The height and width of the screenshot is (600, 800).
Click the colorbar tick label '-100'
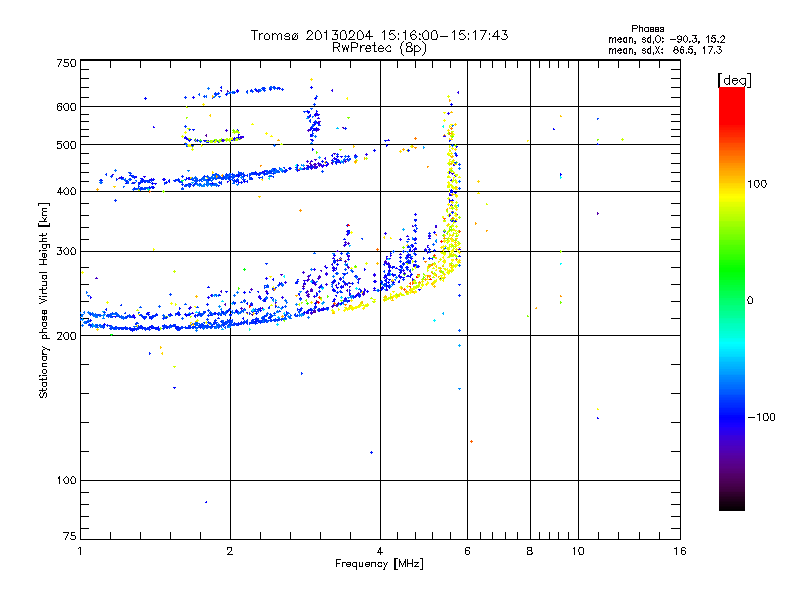pyautogui.click(x=761, y=417)
